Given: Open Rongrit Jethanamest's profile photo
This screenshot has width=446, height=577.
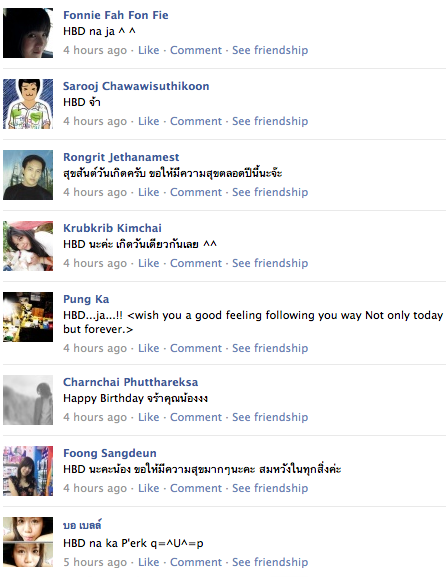Looking at the screenshot, I should (x=28, y=175).
